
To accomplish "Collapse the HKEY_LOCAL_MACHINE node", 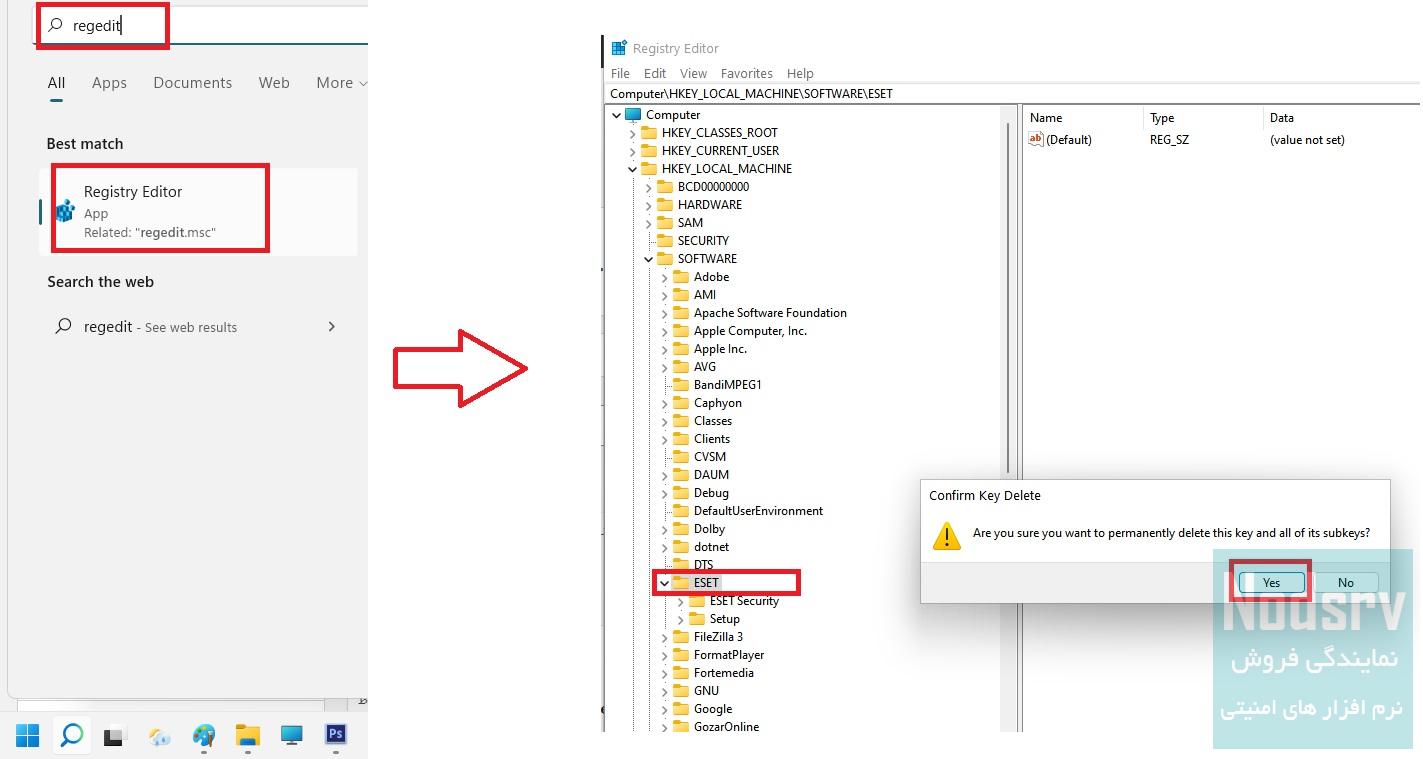I will pyautogui.click(x=632, y=169).
